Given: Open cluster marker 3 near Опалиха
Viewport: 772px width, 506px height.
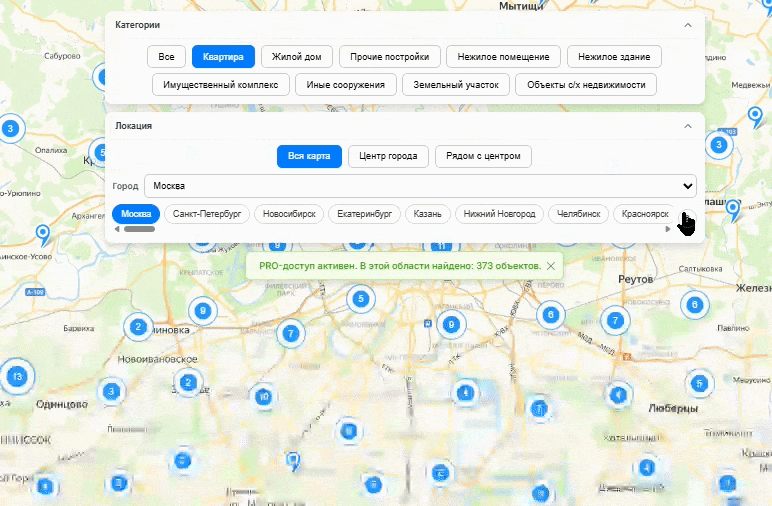Looking at the screenshot, I should click(10, 129).
